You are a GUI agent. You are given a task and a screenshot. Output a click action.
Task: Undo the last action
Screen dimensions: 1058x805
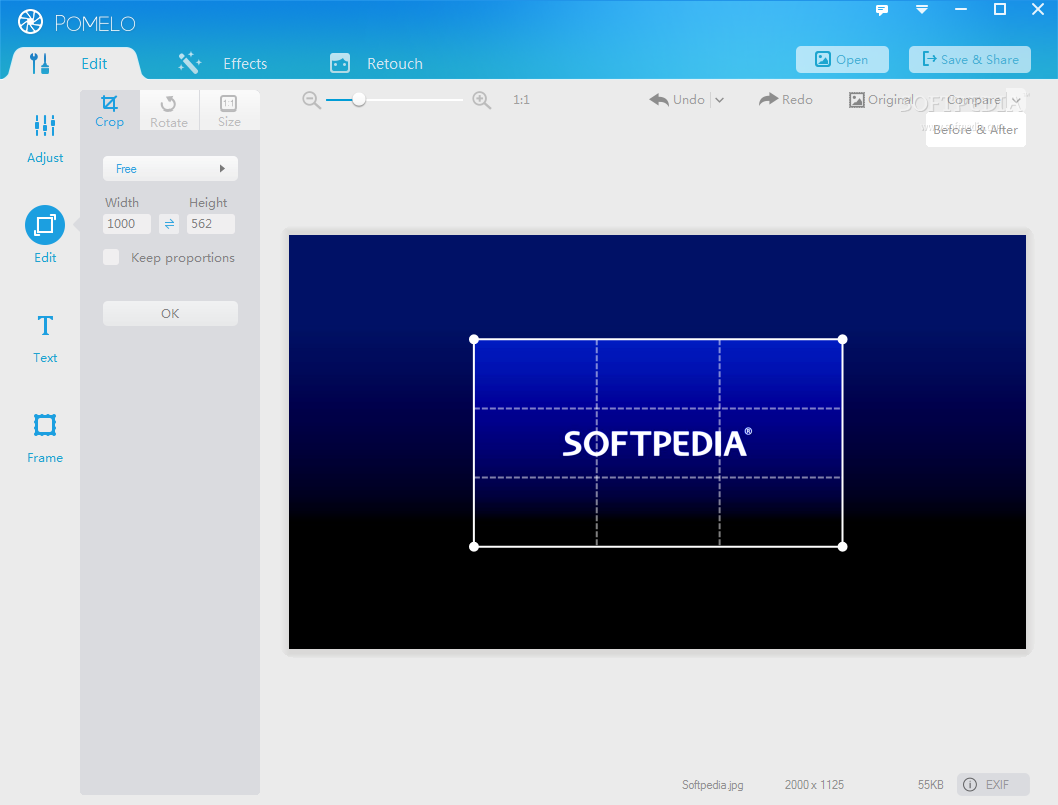pos(677,100)
